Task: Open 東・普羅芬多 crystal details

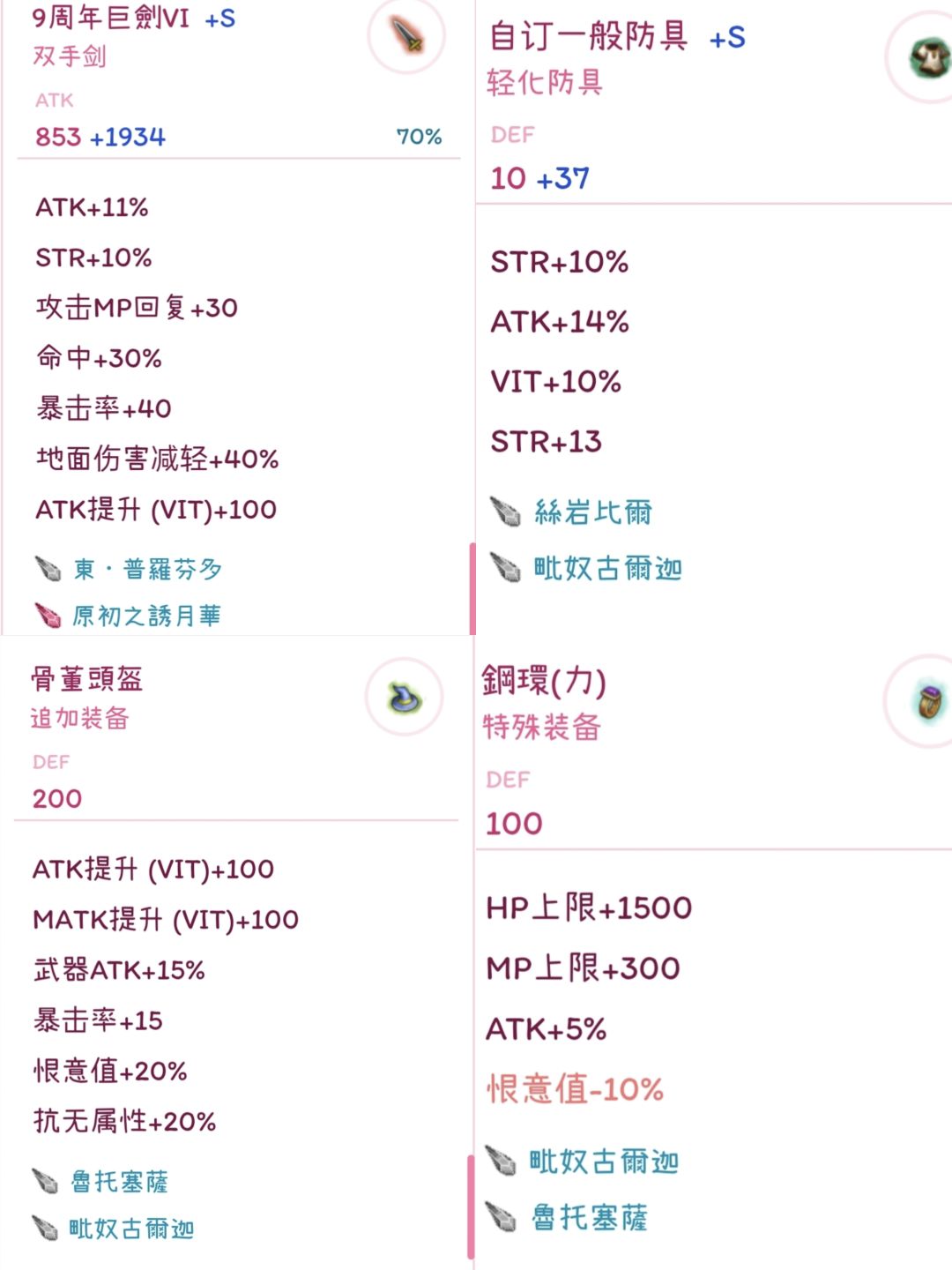Action: pyautogui.click(x=147, y=569)
